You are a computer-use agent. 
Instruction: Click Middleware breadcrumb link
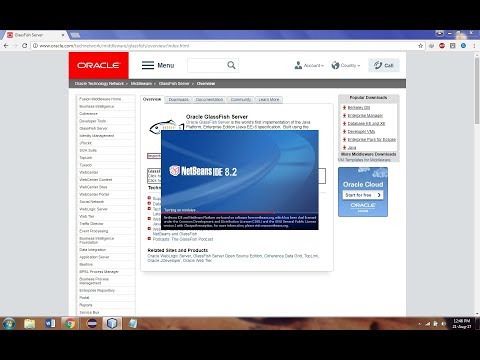click(x=141, y=84)
